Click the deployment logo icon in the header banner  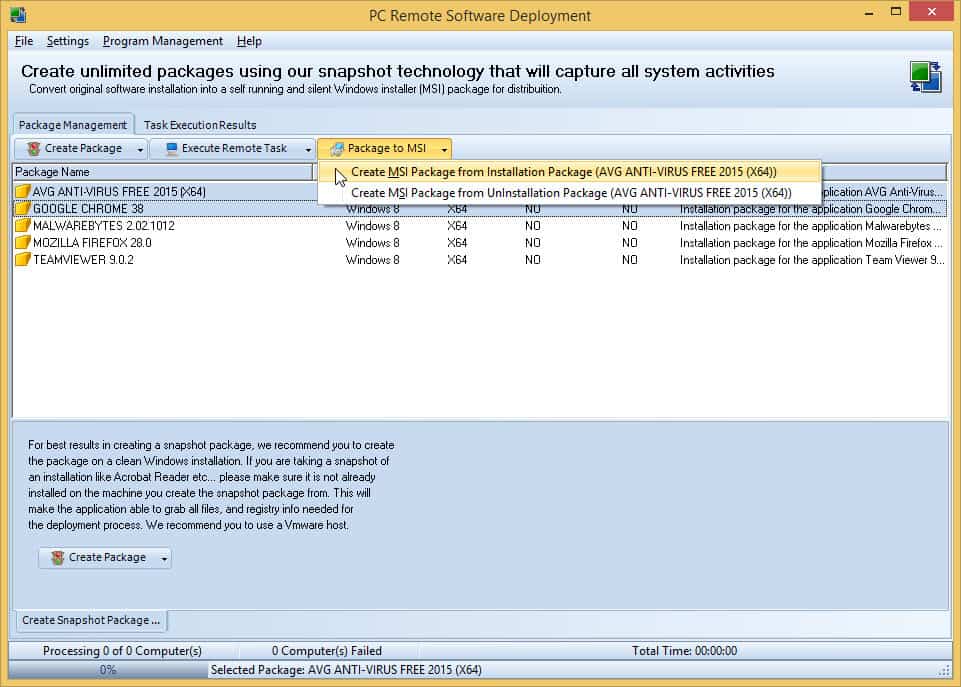point(925,77)
